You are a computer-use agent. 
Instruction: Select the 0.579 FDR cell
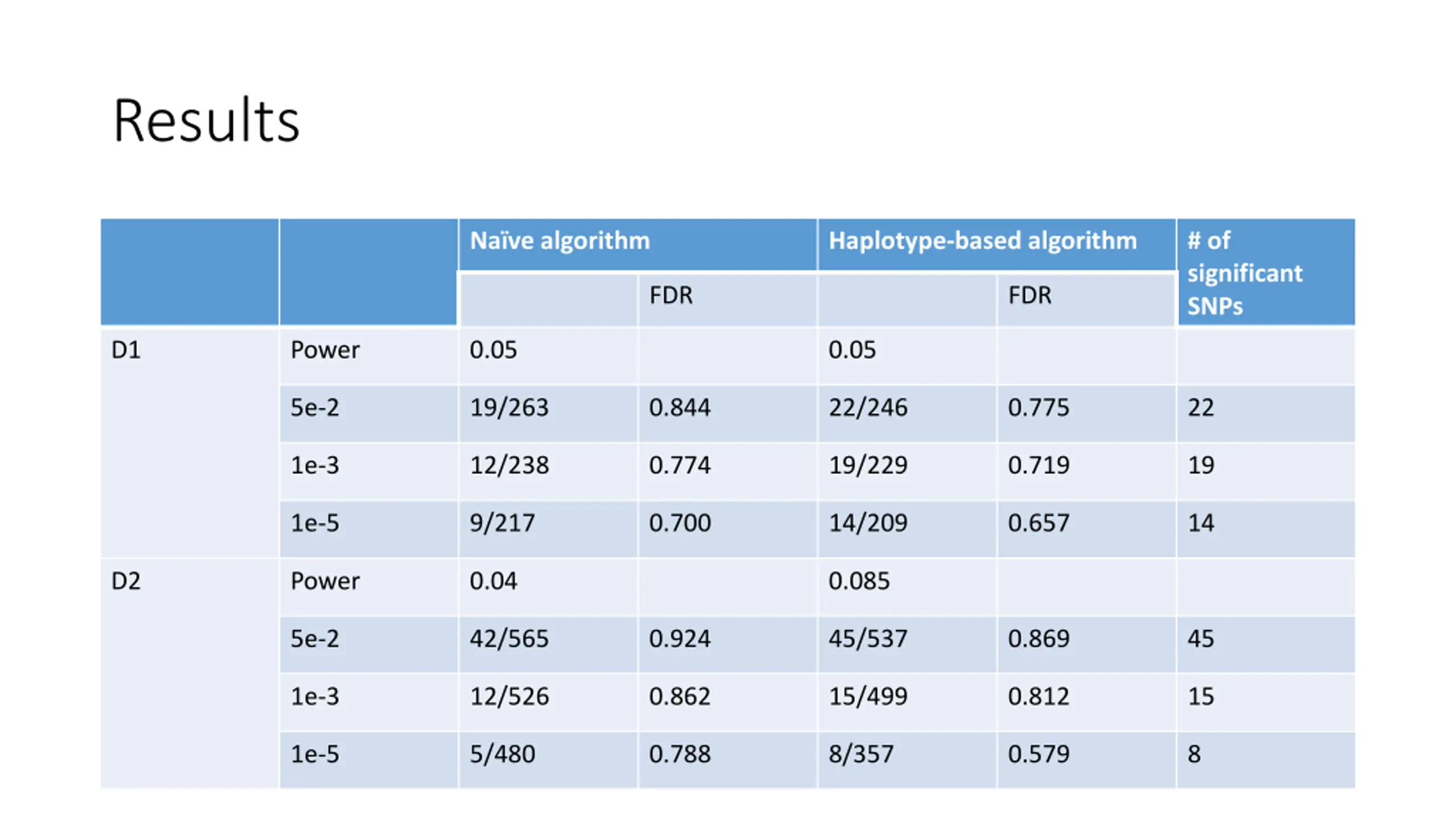[1086, 760]
